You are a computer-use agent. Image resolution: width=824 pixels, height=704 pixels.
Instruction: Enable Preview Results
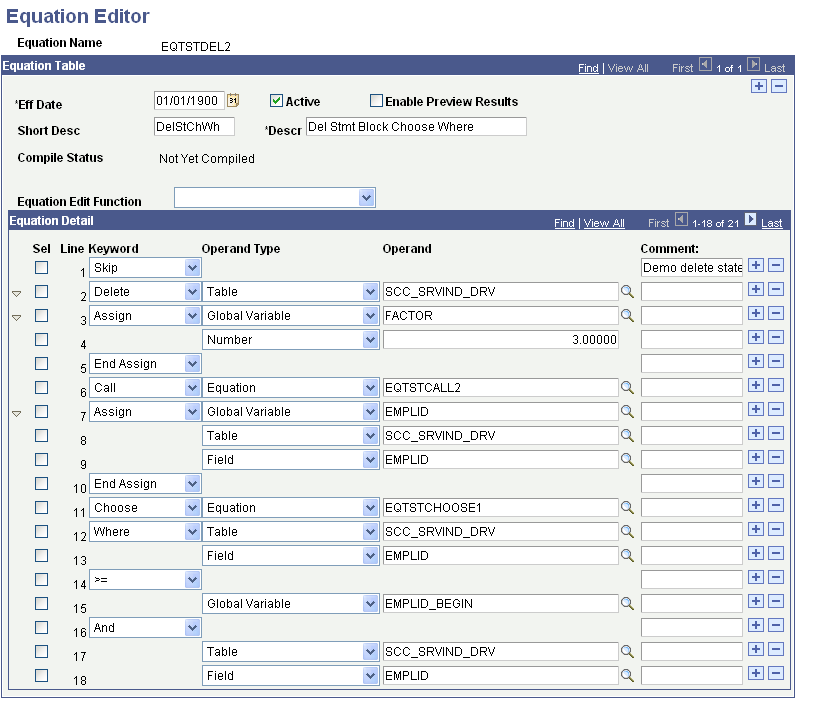pos(376,100)
